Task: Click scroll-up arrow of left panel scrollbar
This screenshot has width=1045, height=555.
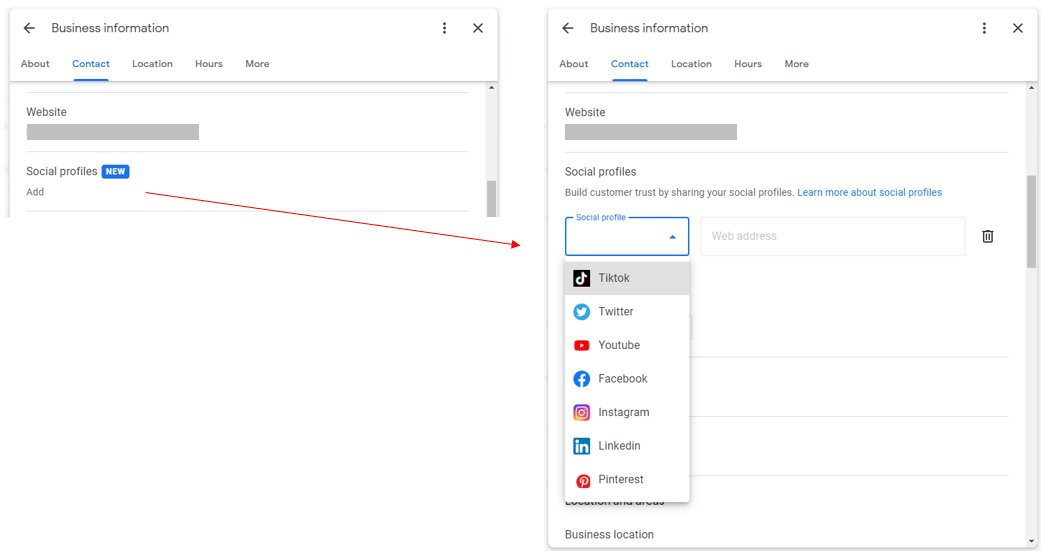Action: pos(492,87)
